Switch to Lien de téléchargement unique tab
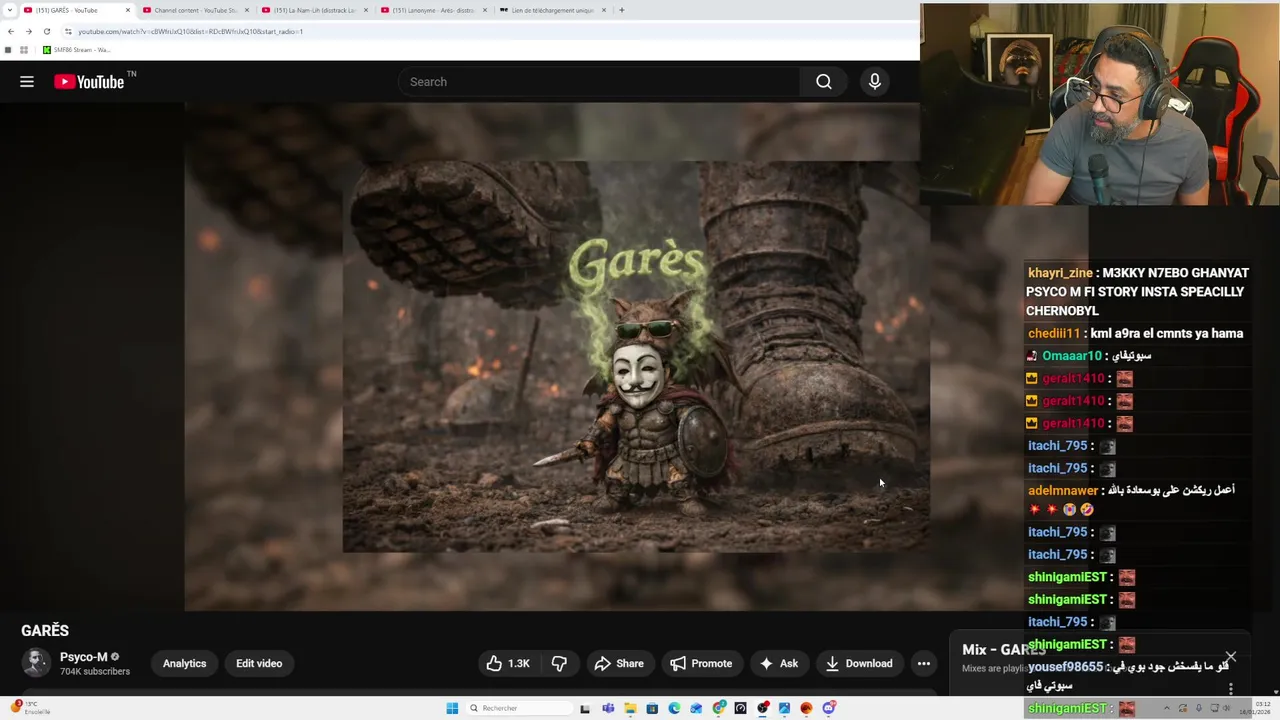The width and height of the screenshot is (1280, 720). tap(552, 10)
